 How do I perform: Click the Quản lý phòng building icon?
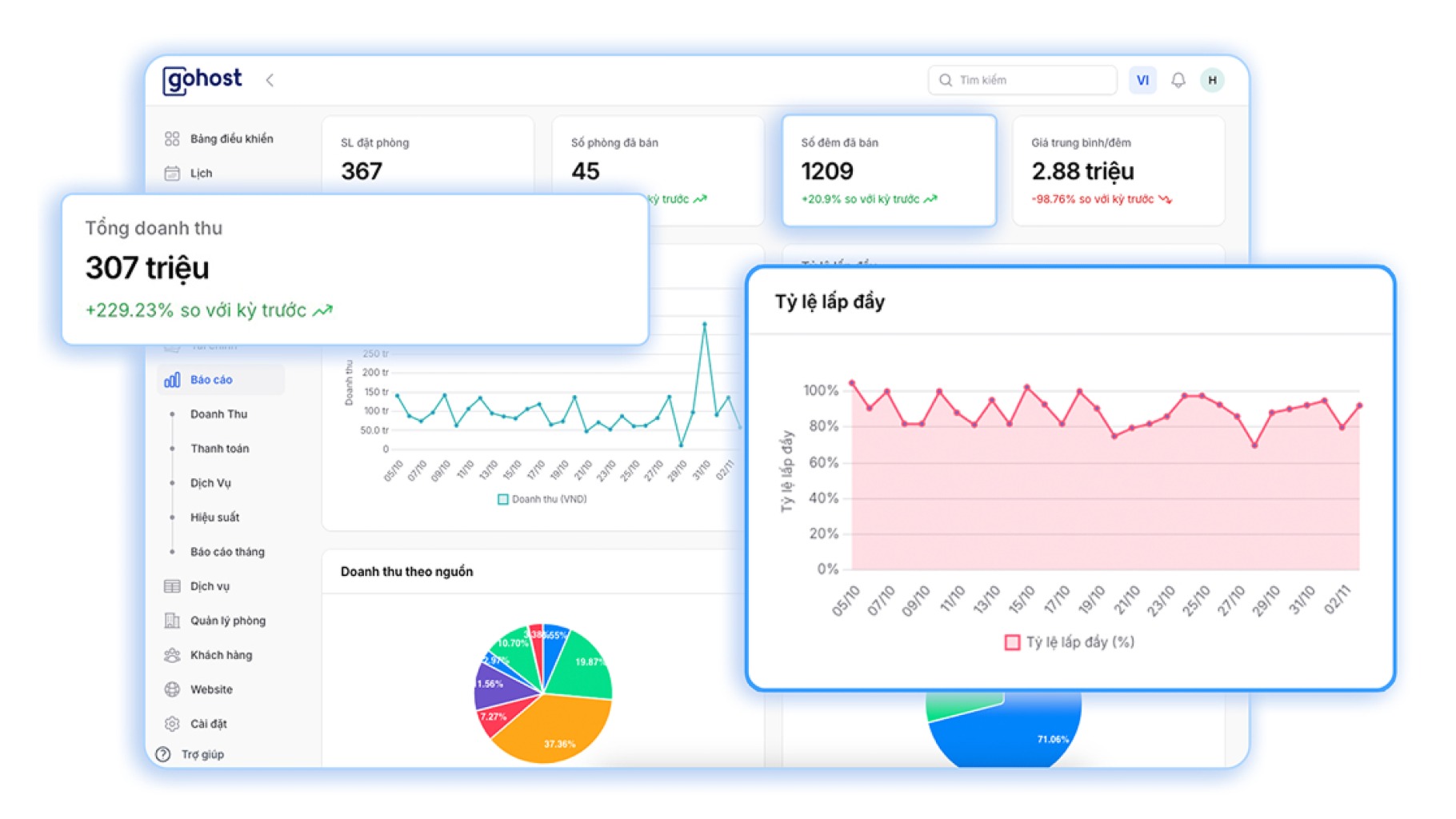[172, 621]
